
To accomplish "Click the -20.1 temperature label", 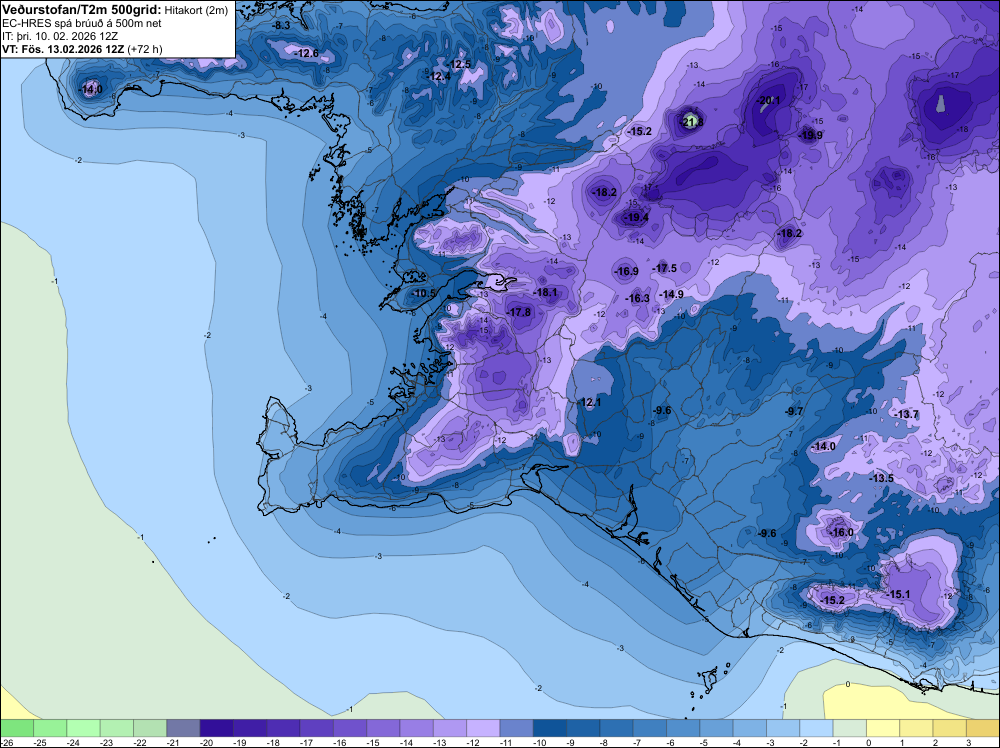I will tap(768, 100).
